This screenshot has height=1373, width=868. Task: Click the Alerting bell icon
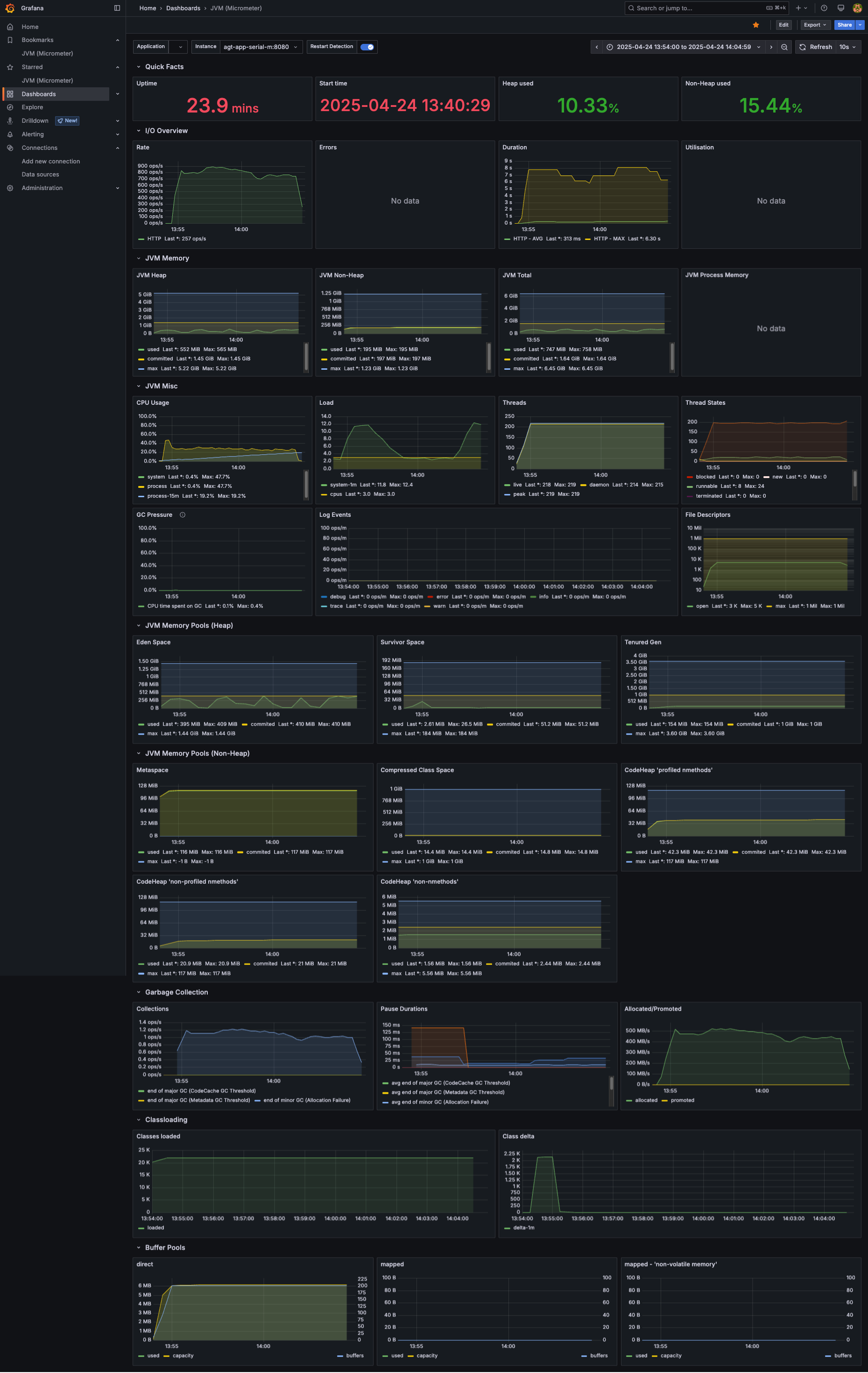10,134
